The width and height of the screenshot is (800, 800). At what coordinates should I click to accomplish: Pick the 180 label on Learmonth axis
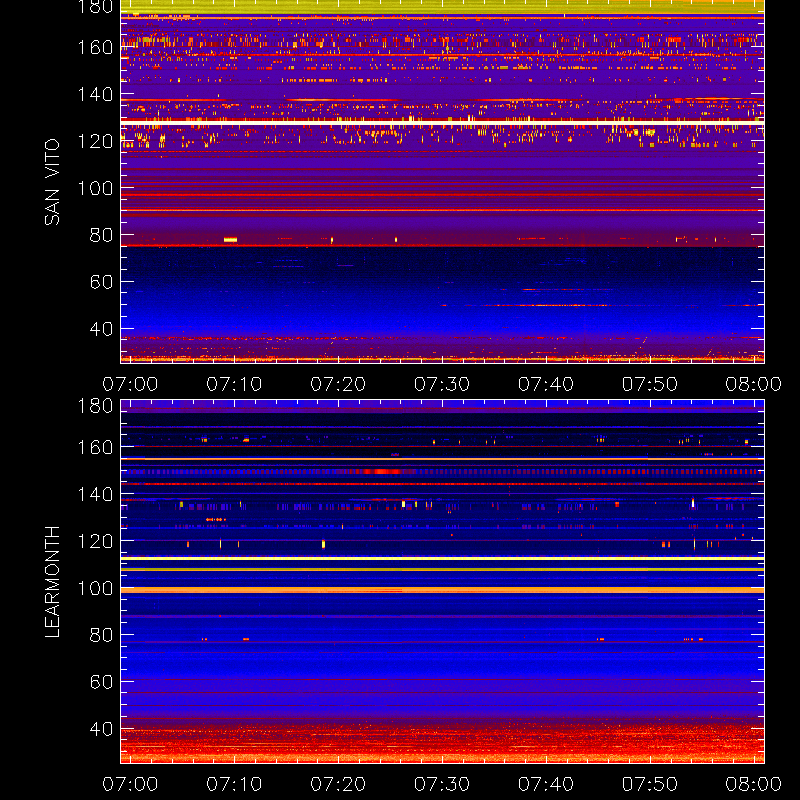[x=95, y=406]
